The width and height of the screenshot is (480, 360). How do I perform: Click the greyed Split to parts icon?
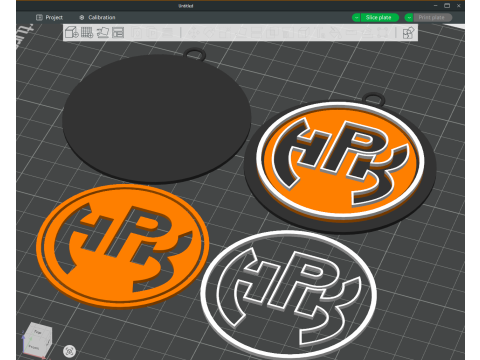tap(153, 32)
